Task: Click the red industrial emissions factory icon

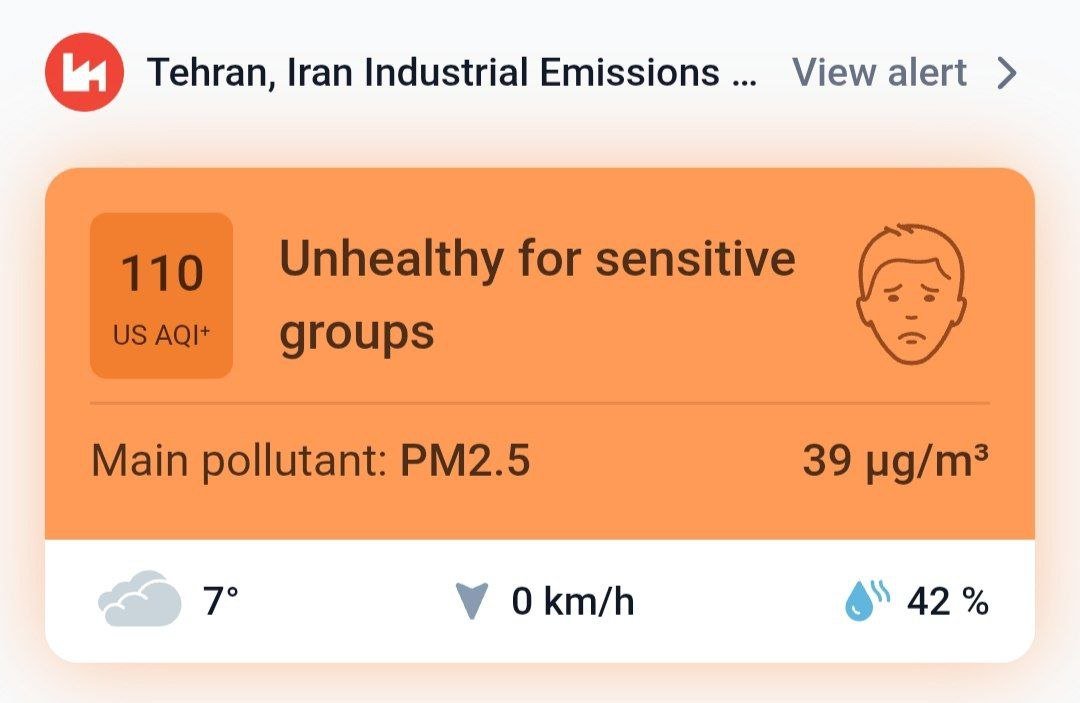Action: tap(84, 73)
